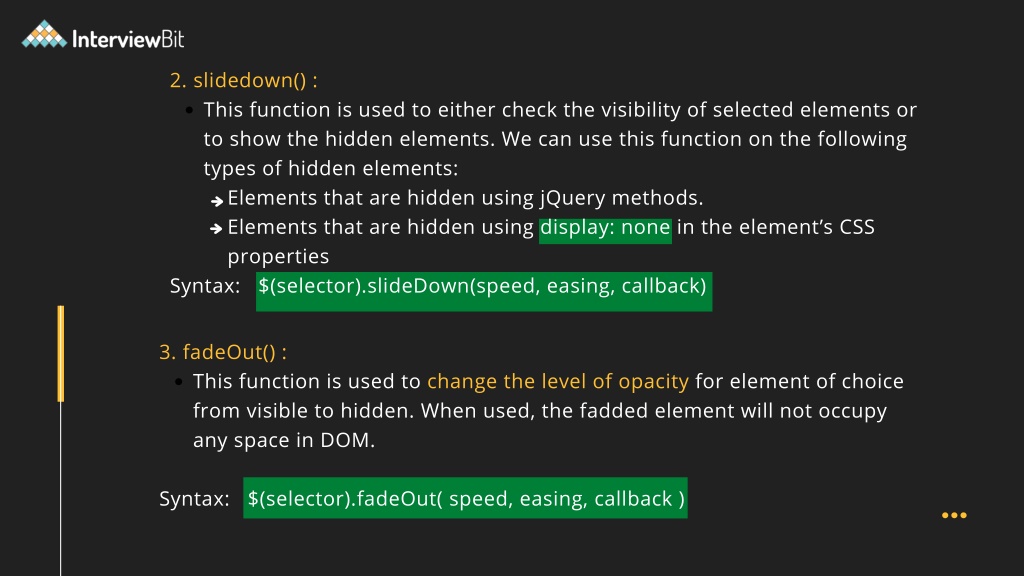Image resolution: width=1024 pixels, height=576 pixels.
Task: Open the three-dot more options icon
Action: 954,515
